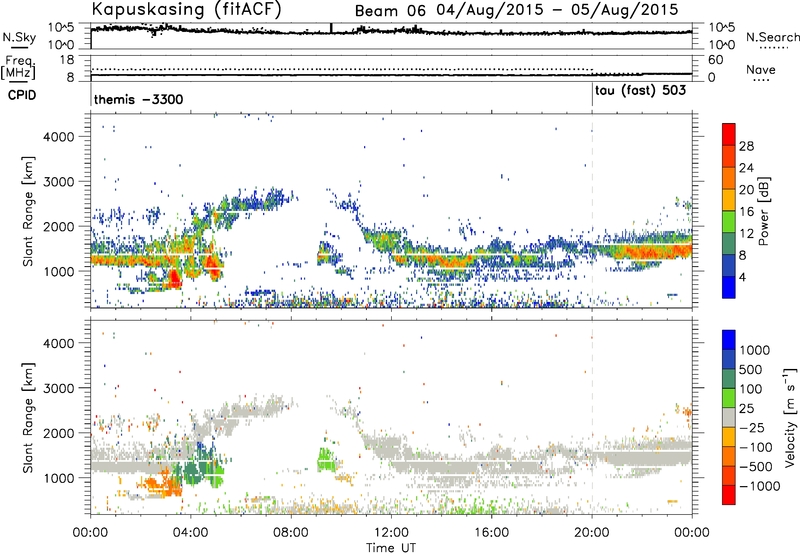
Task: Click the 'Time UT' x-axis label
Action: point(391,548)
